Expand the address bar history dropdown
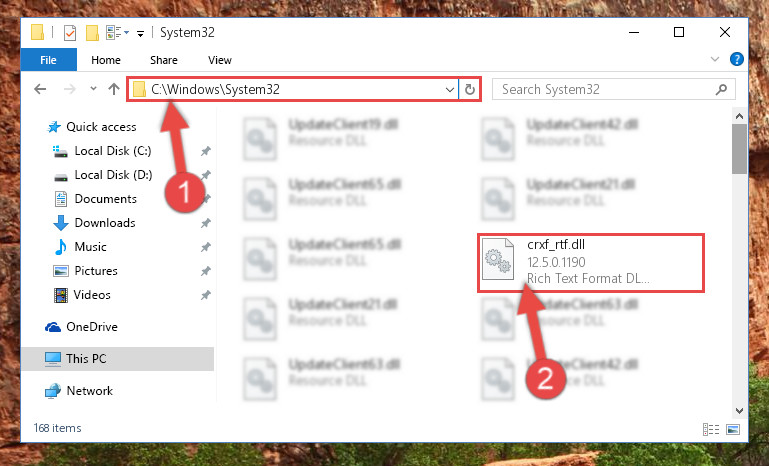 point(449,89)
